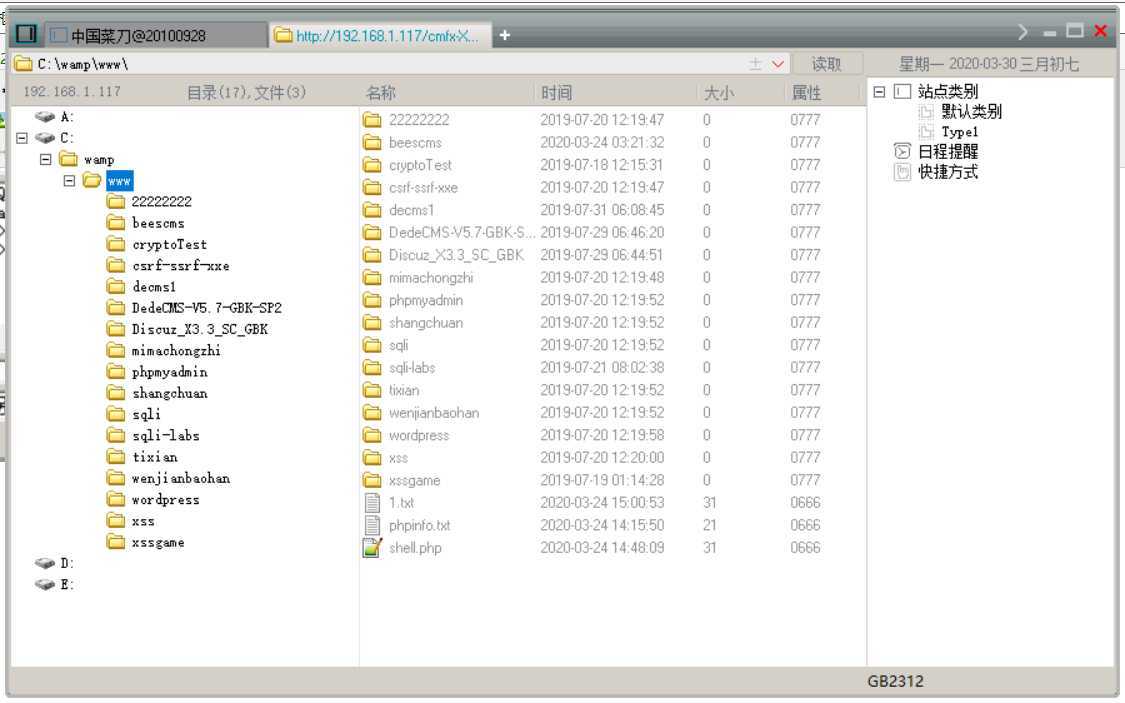Select the shell.php file name
This screenshot has height=703, width=1125.
415,548
